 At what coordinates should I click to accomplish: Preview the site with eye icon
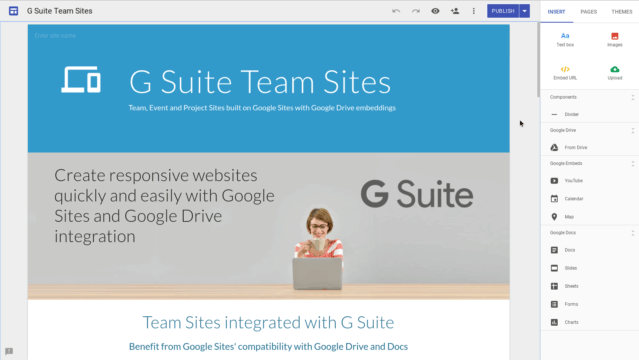[x=435, y=11]
